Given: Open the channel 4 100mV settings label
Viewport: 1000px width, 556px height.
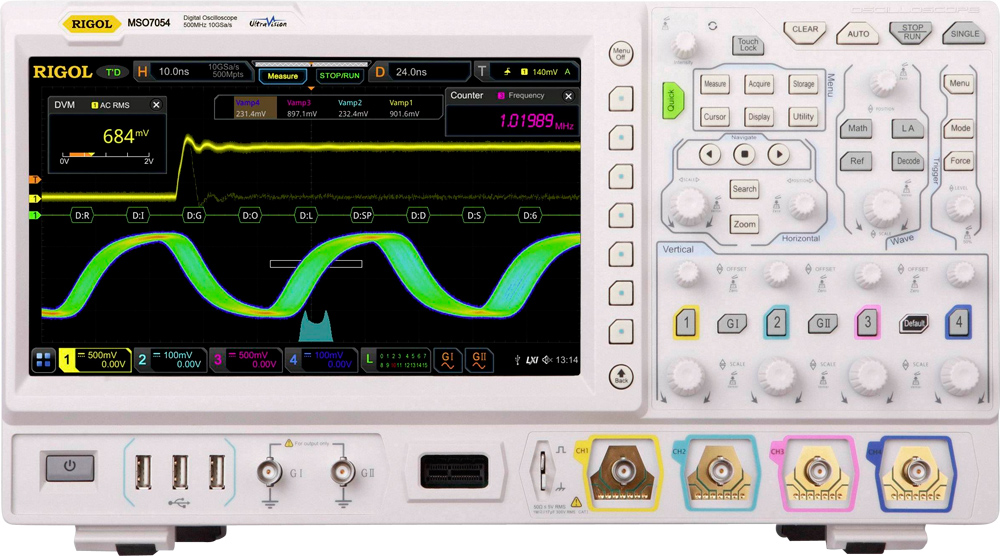Looking at the screenshot, I should coord(321,360).
